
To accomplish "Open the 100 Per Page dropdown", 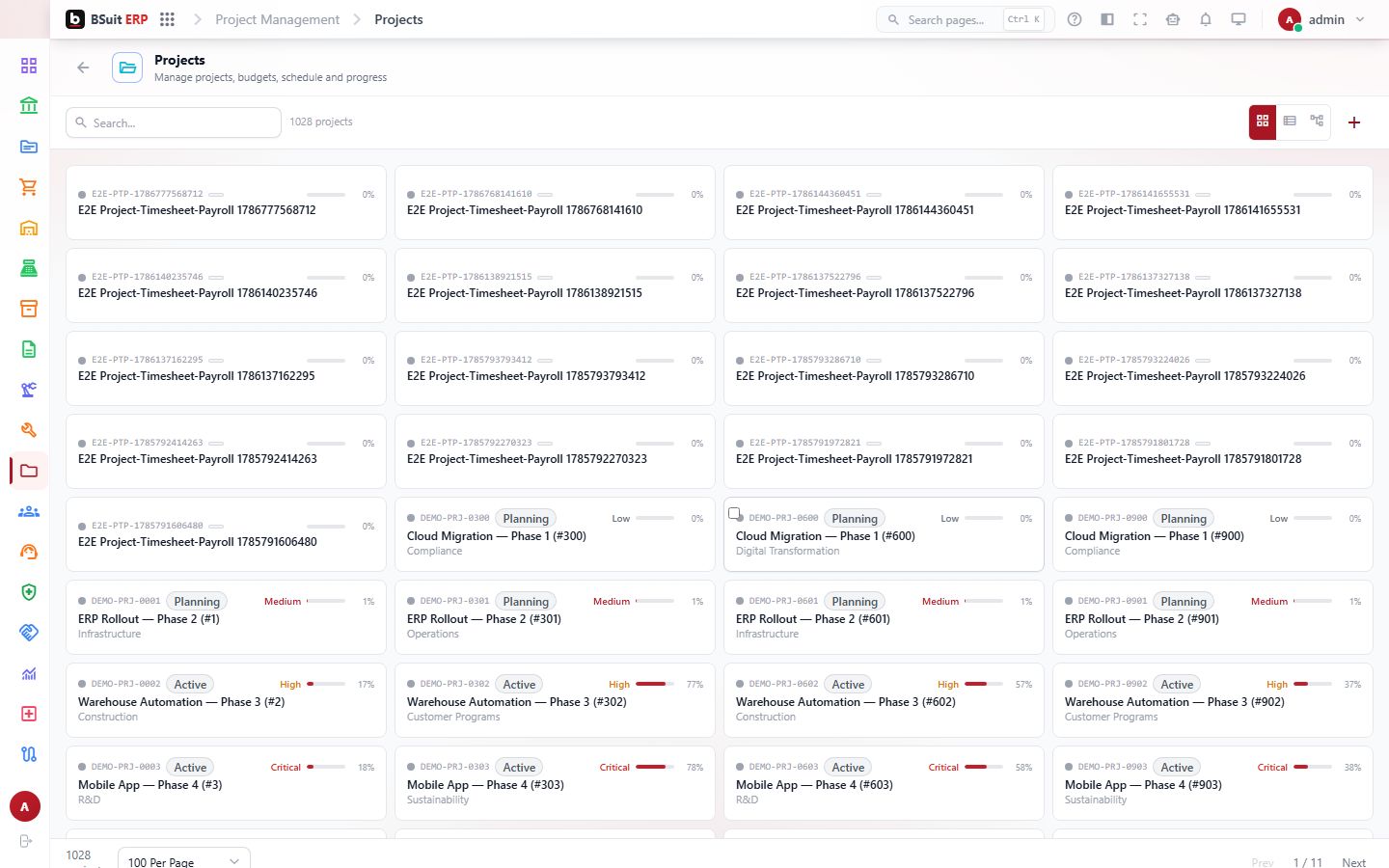I will 183,861.
